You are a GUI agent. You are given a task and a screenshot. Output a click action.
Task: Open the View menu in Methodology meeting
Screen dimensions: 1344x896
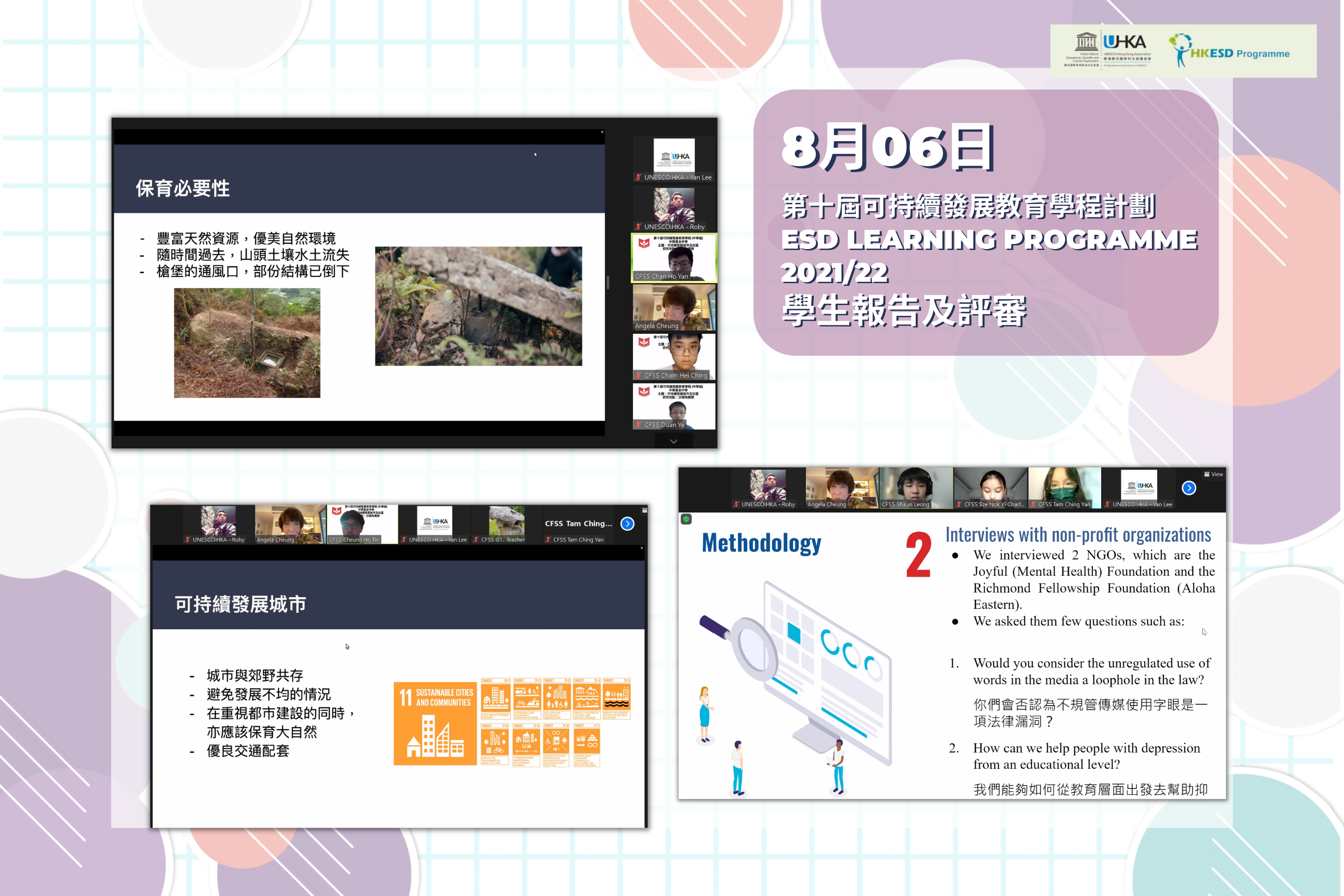click(1213, 474)
